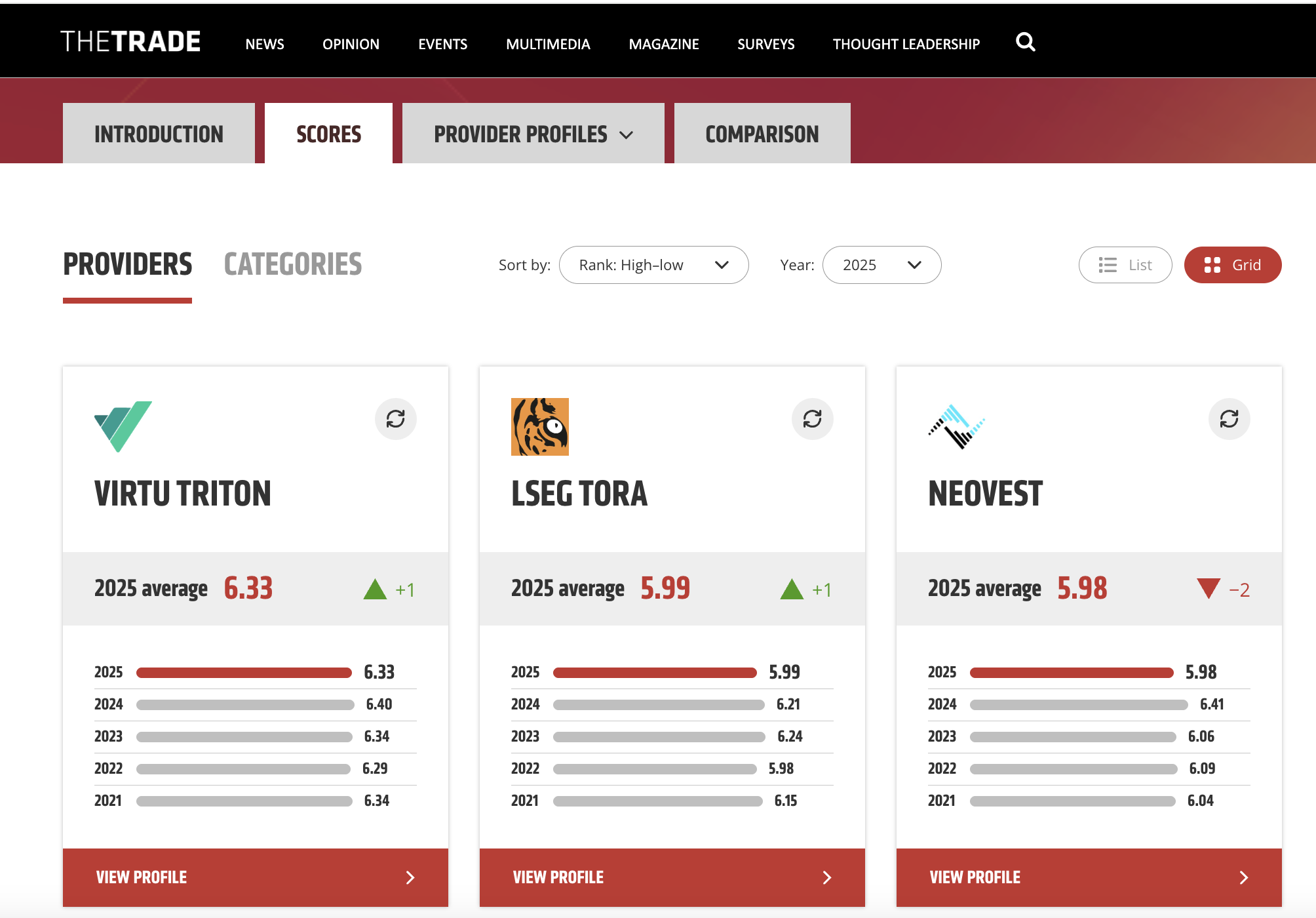Expand the Provider Profiles menu
Image resolution: width=1316 pixels, height=918 pixels.
(533, 134)
